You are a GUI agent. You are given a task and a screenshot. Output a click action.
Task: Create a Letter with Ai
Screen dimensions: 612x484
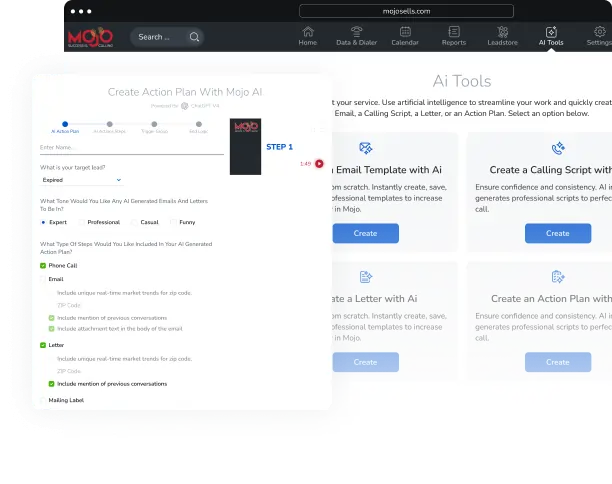click(366, 362)
